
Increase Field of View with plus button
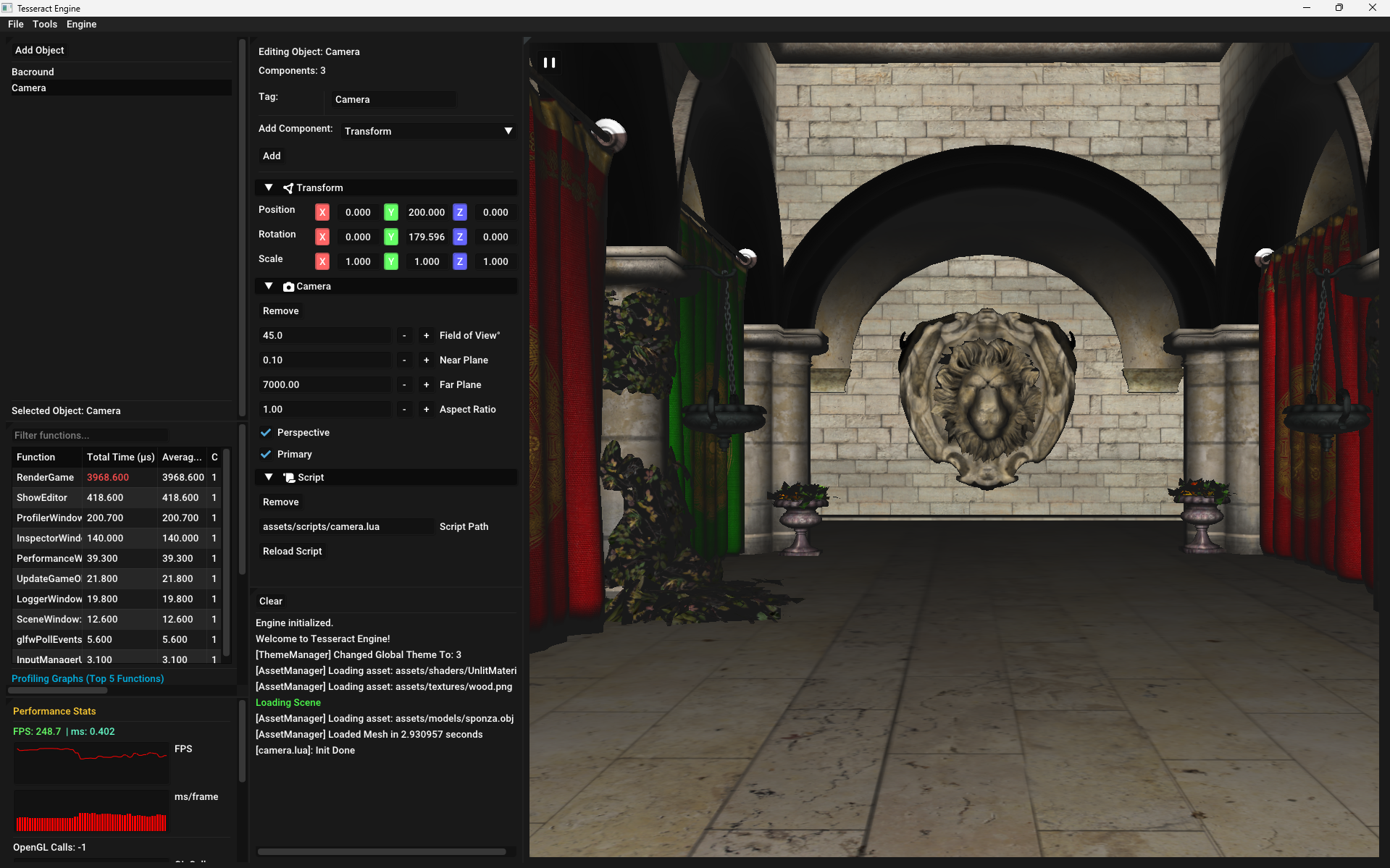click(x=426, y=335)
